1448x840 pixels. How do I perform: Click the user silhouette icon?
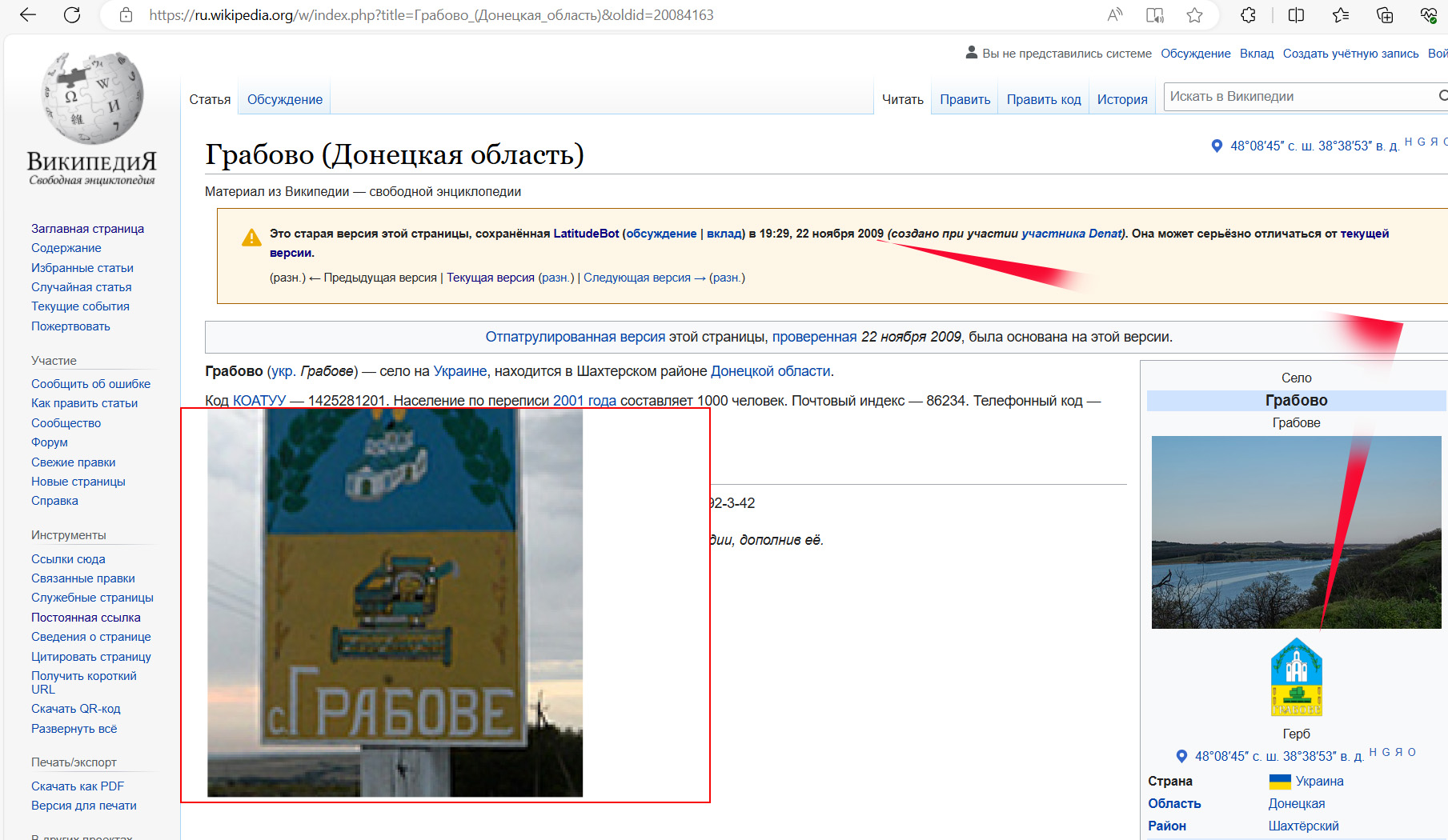972,53
